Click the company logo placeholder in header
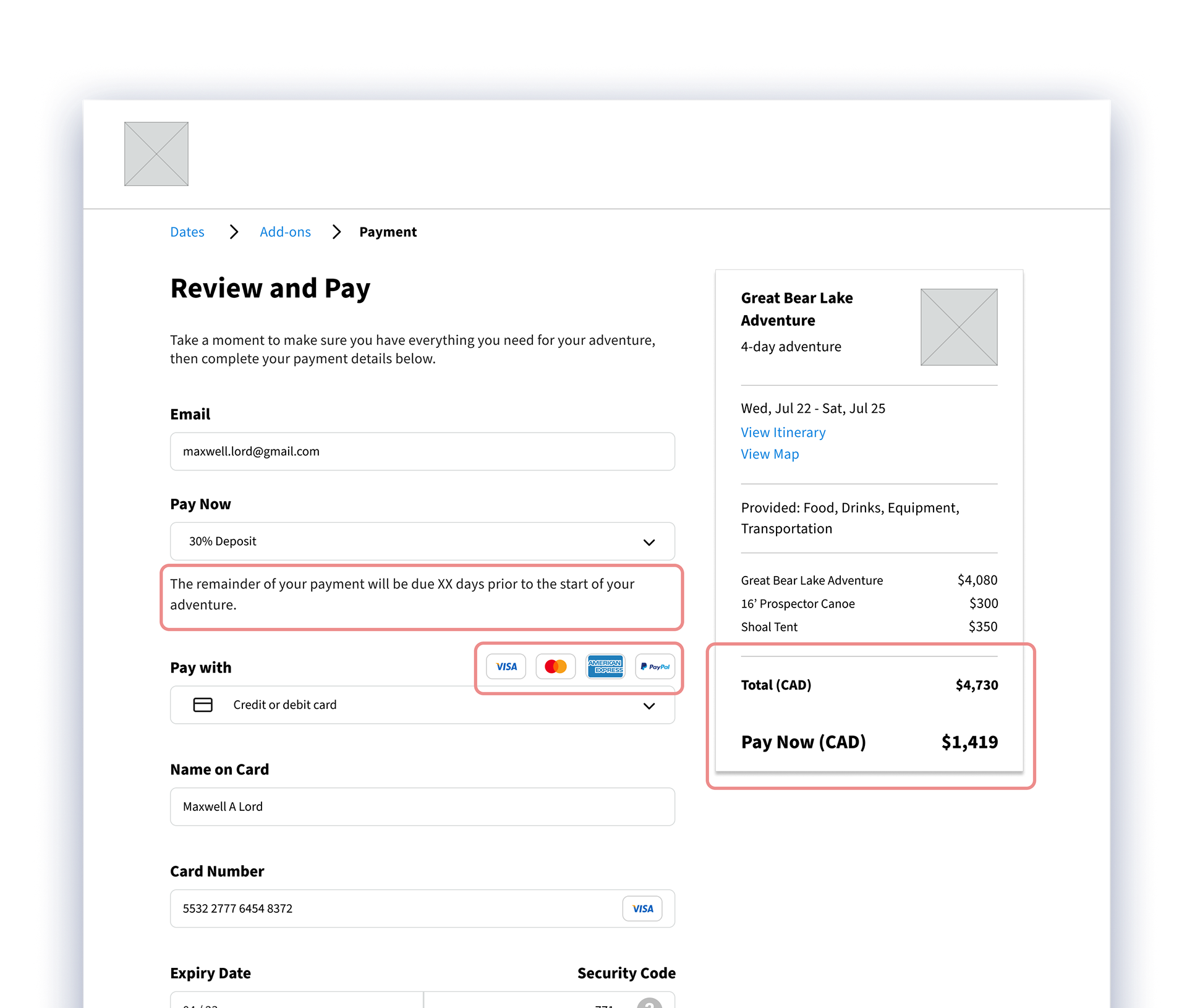 pyautogui.click(x=156, y=154)
